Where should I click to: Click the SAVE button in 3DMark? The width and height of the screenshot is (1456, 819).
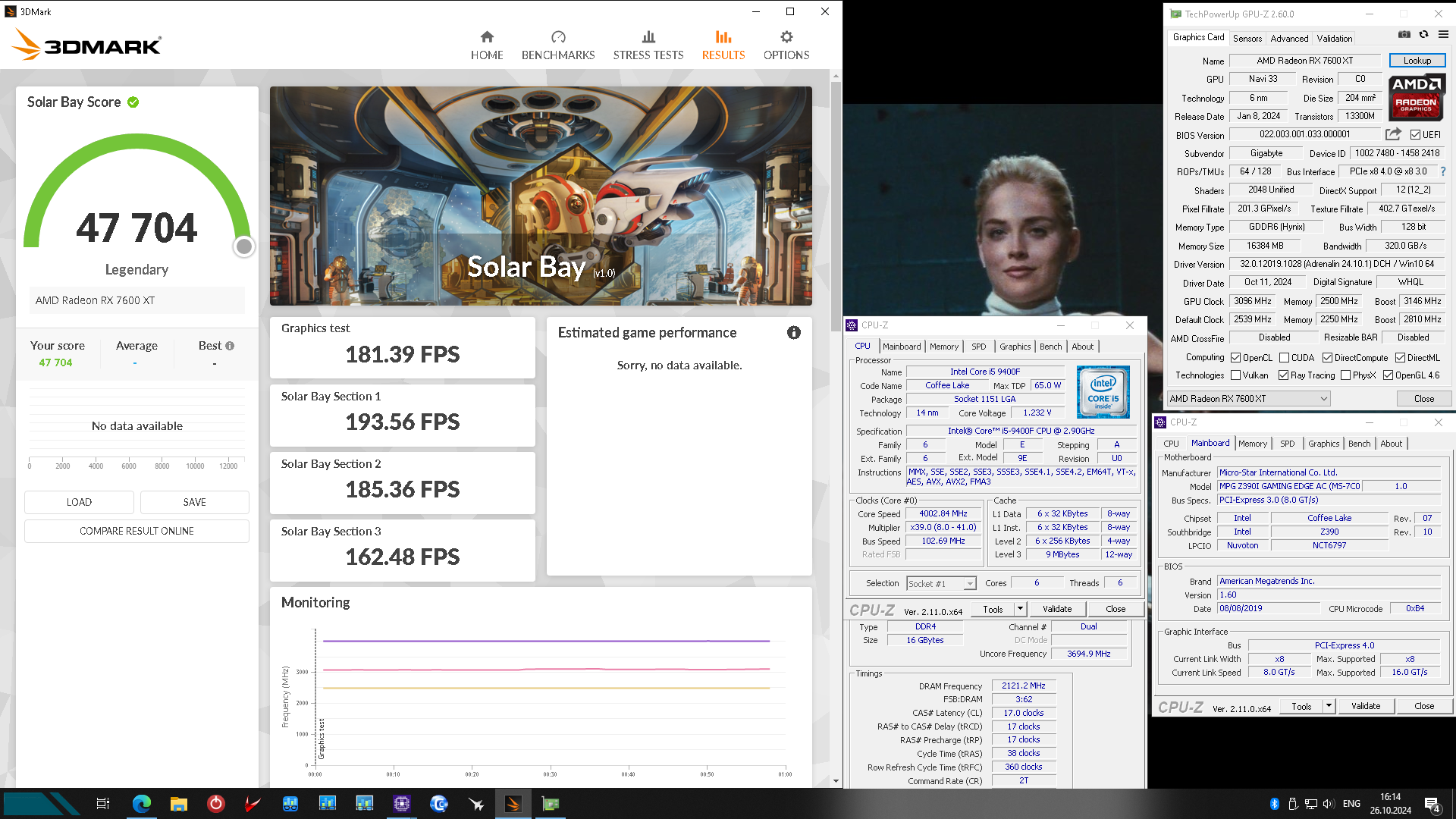coord(194,502)
